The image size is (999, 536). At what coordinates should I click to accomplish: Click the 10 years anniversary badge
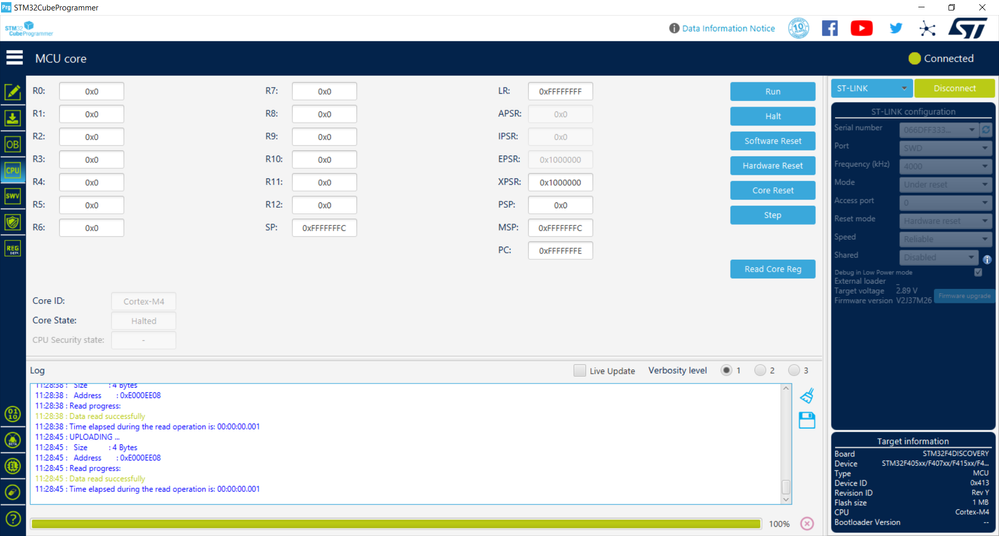point(798,28)
